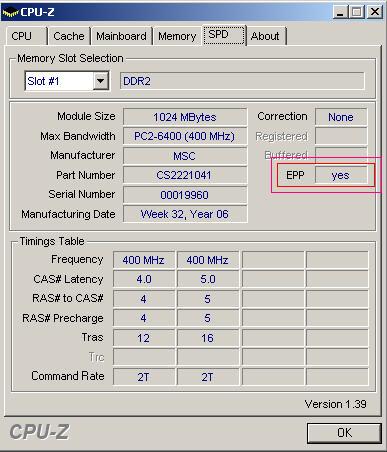
Task: Open the About tab
Action: pyautogui.click(x=265, y=36)
